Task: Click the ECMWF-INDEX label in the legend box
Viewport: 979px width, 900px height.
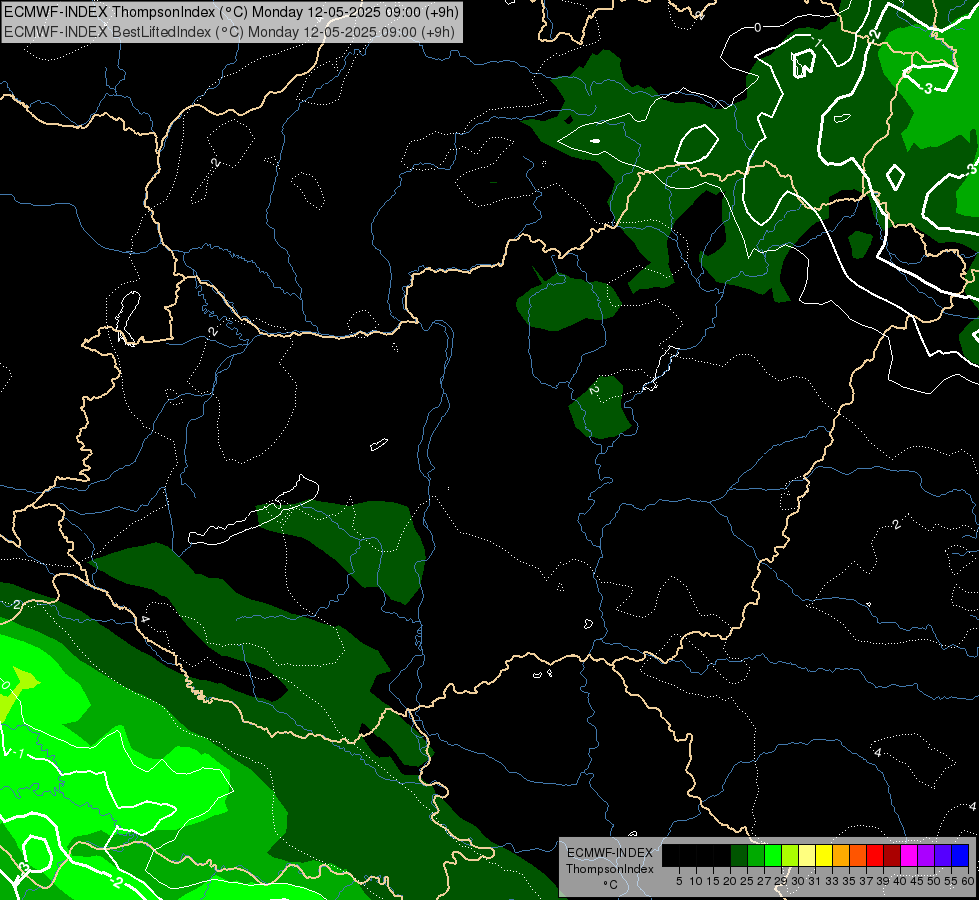Action: tap(610, 853)
